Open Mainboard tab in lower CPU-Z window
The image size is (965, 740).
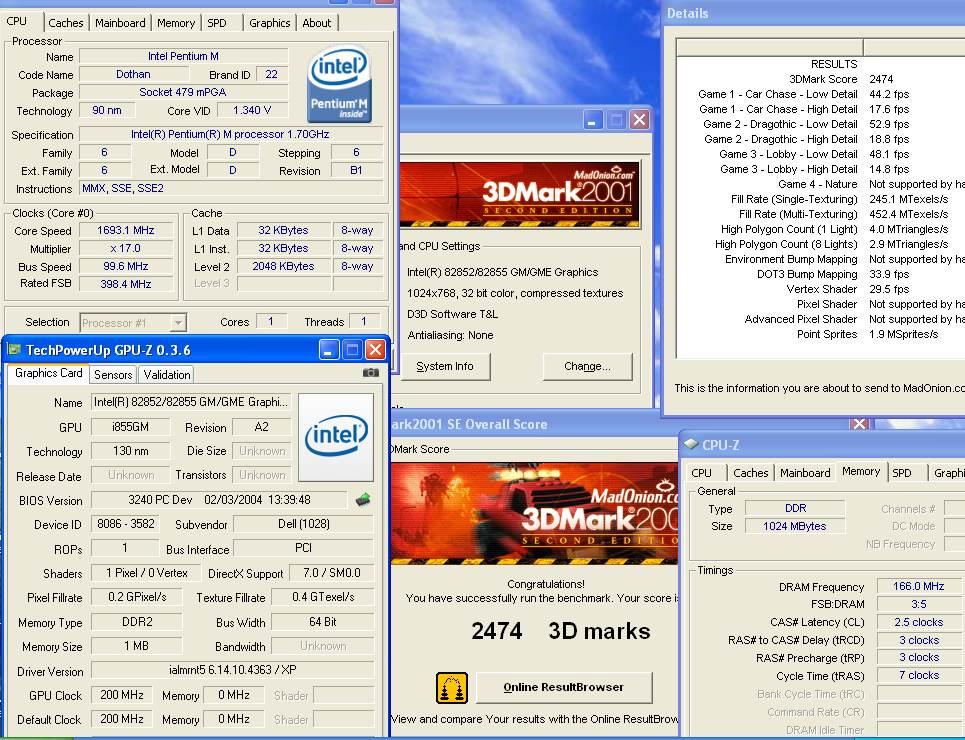click(805, 473)
